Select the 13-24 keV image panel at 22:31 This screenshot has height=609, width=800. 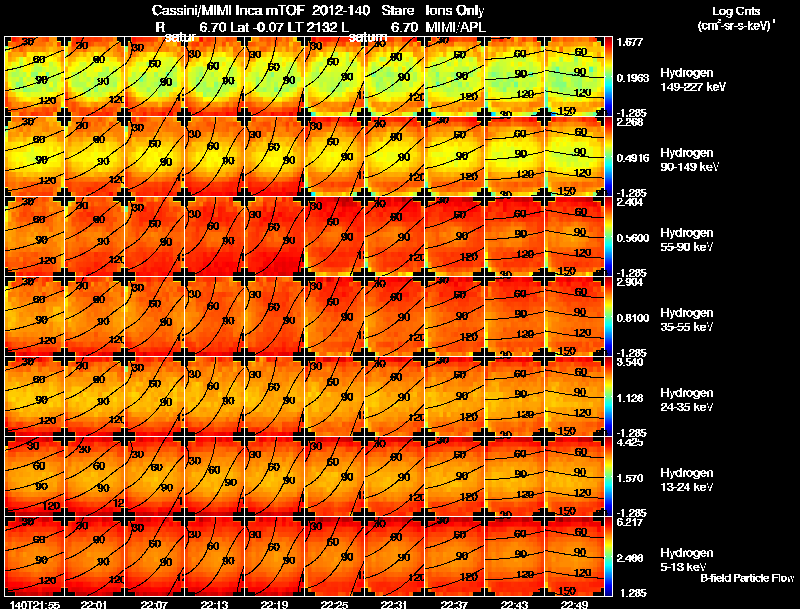(395, 476)
